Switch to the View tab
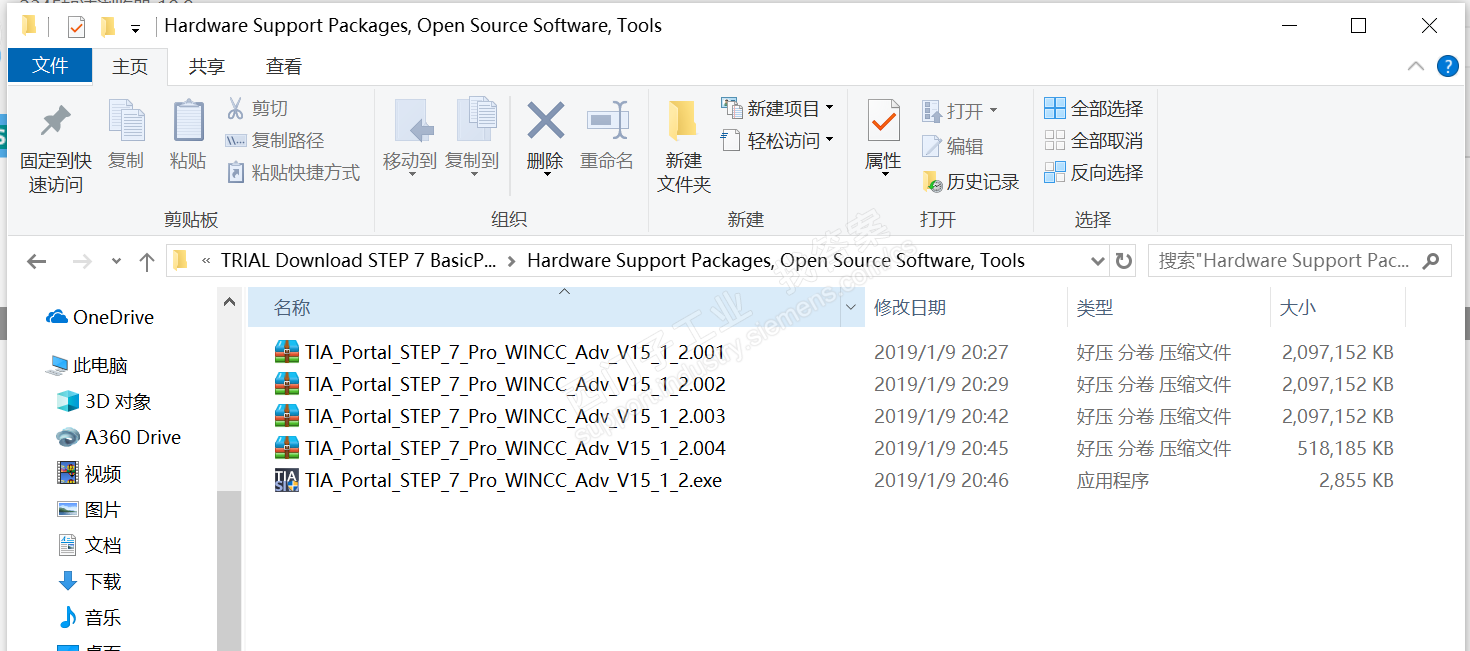The height and width of the screenshot is (651, 1470). [284, 66]
